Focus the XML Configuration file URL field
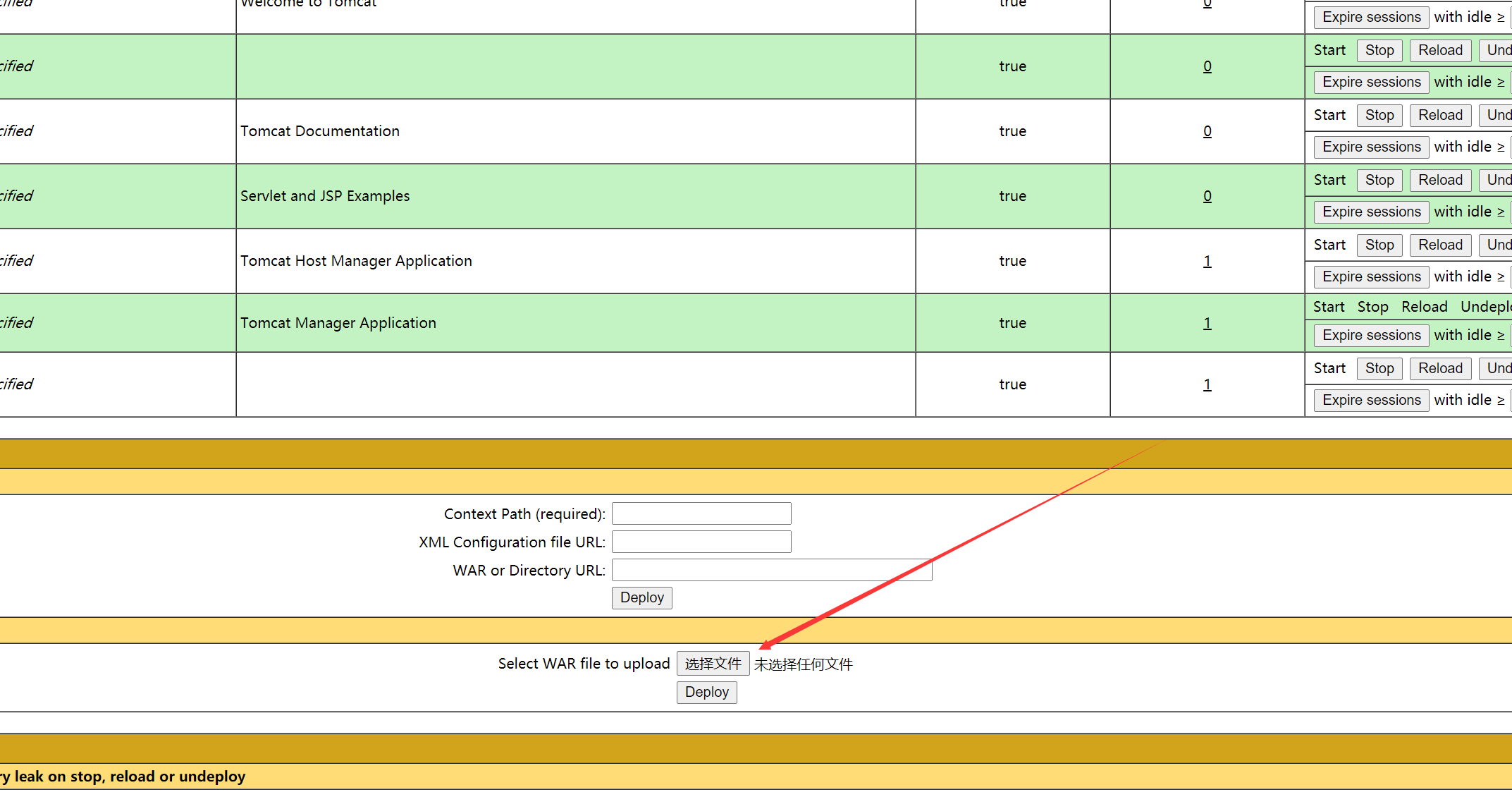Viewport: 1512px width, 797px height. coord(701,542)
